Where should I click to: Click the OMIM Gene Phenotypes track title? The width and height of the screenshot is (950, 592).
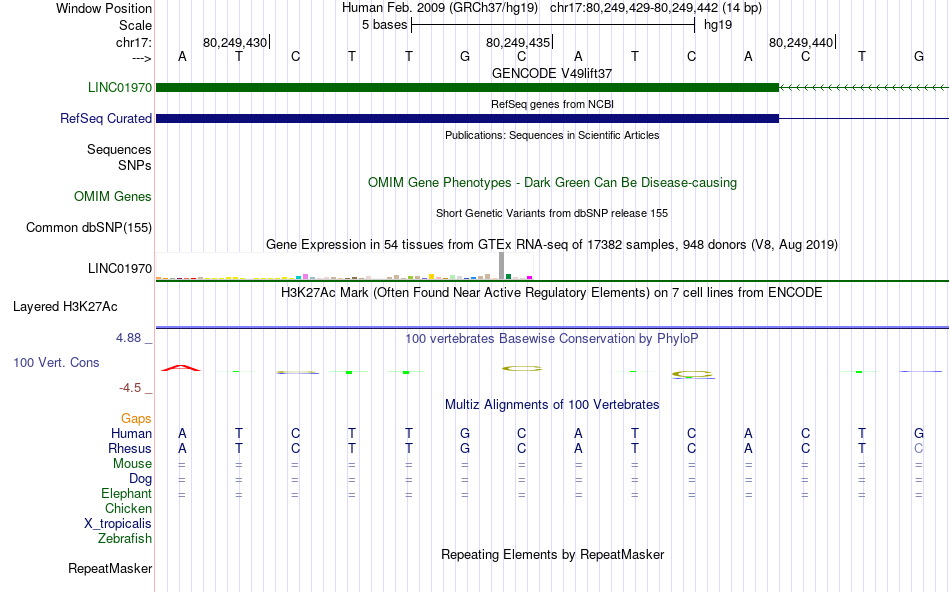(553, 182)
